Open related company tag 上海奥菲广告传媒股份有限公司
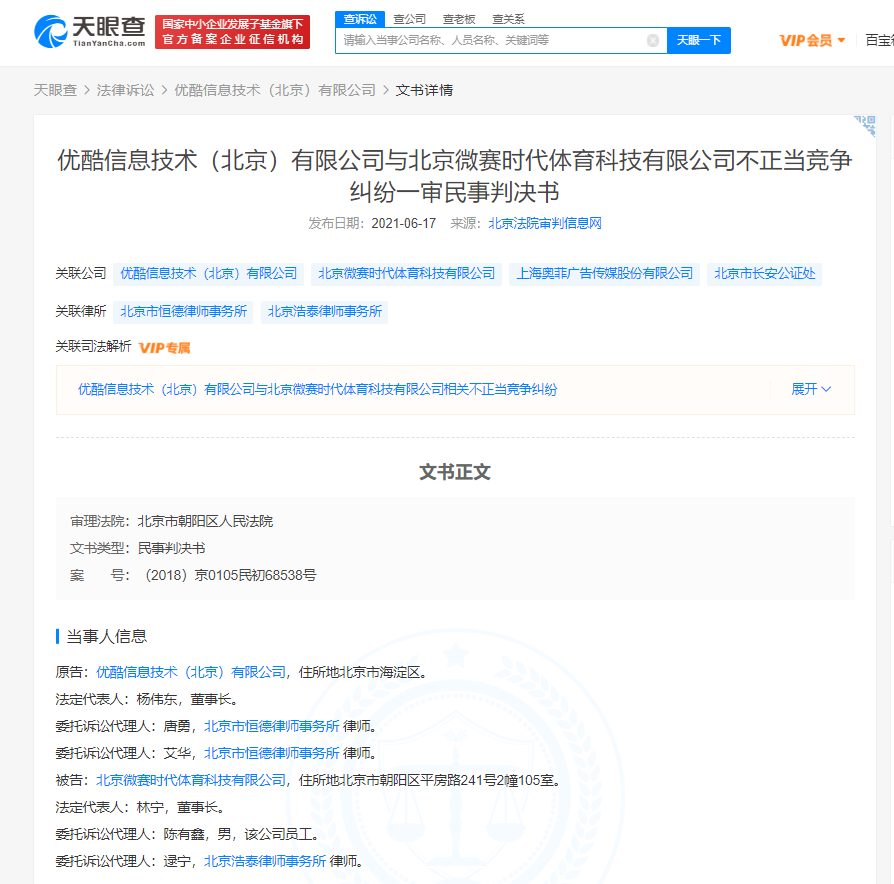The width and height of the screenshot is (894, 884). [x=604, y=274]
